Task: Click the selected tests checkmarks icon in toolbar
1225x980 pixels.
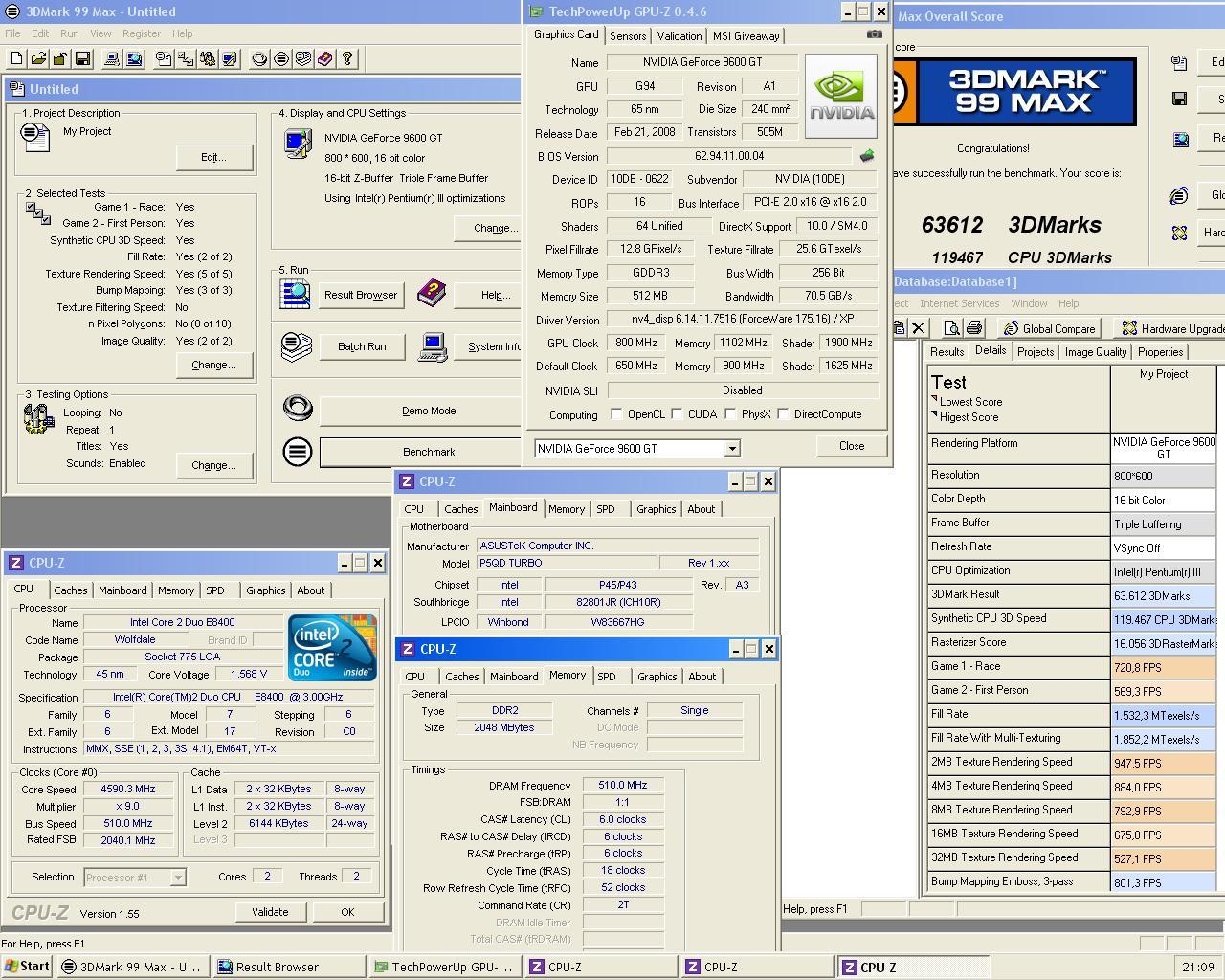Action: point(186,59)
